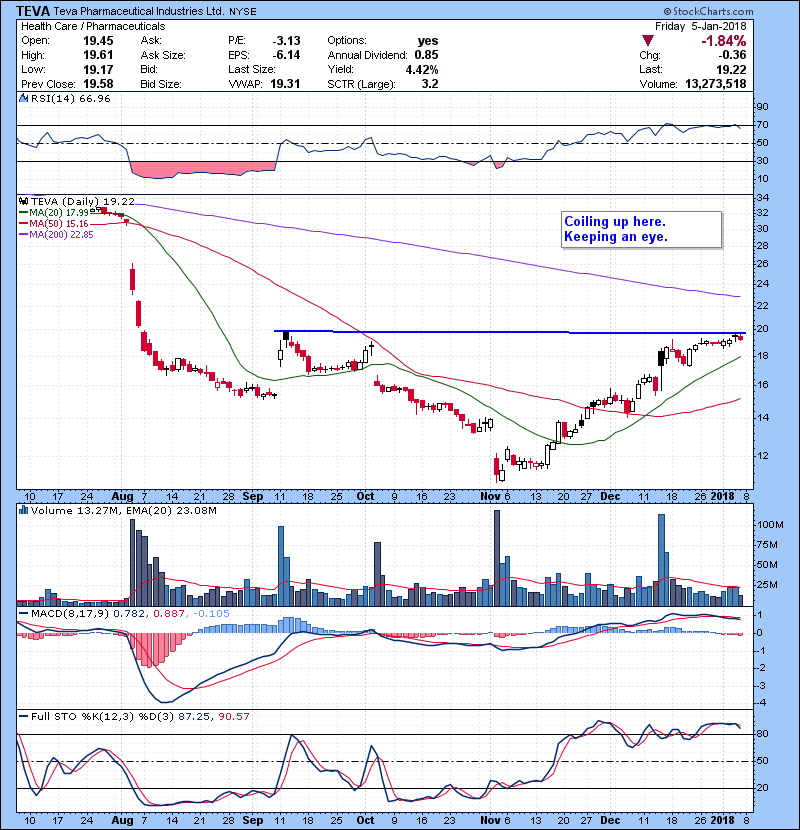Click the High 19.61 value
The height and width of the screenshot is (830, 800).
pyautogui.click(x=98, y=55)
